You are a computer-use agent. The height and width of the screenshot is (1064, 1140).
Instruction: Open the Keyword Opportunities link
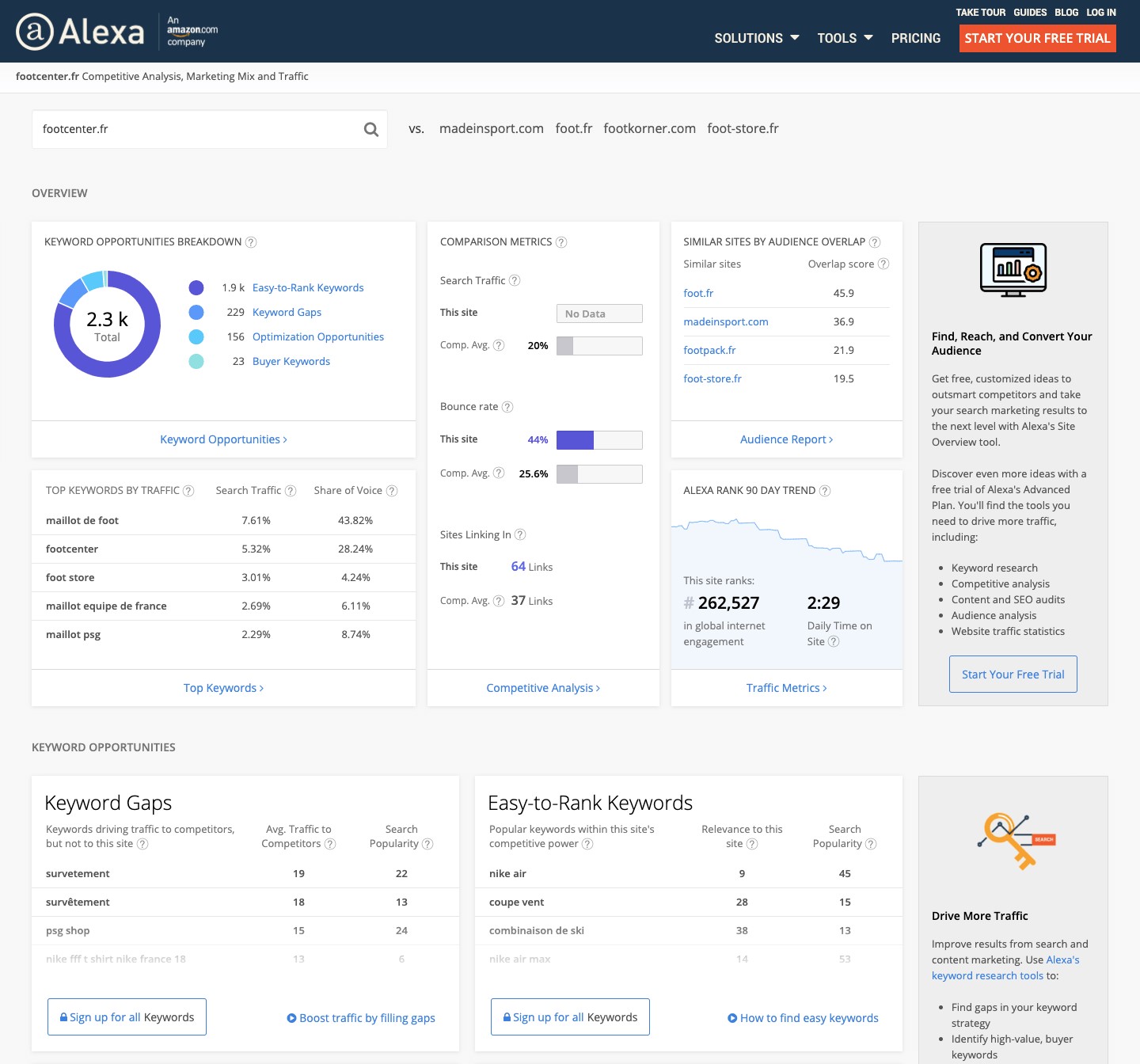pyautogui.click(x=223, y=439)
